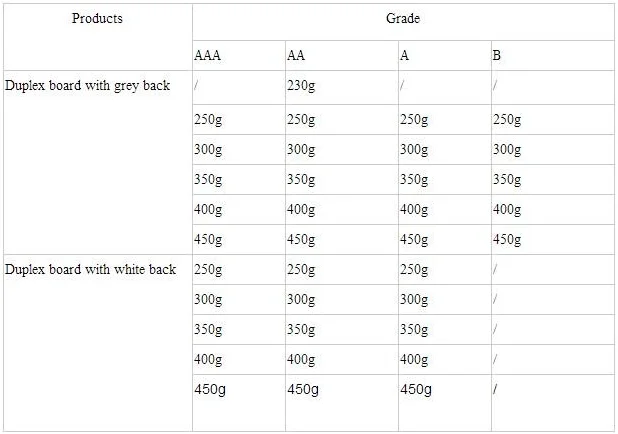Select the AAA column header
618x434 pixels.
click(x=207, y=55)
